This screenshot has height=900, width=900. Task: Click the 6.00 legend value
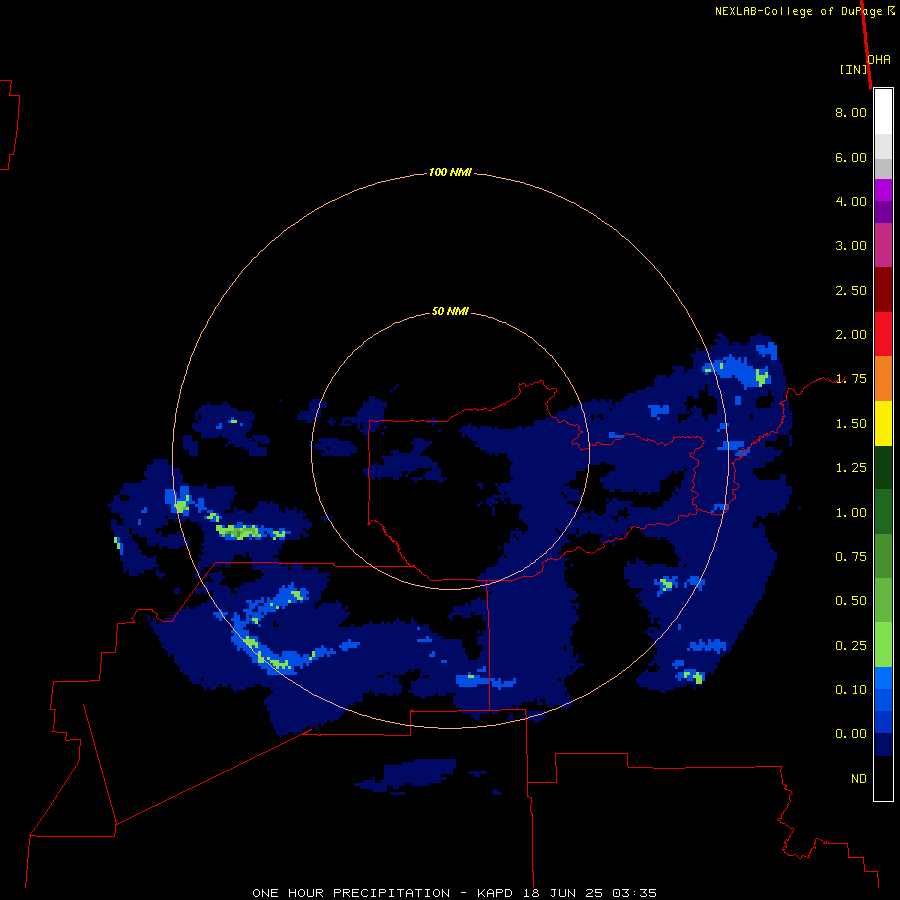point(851,157)
